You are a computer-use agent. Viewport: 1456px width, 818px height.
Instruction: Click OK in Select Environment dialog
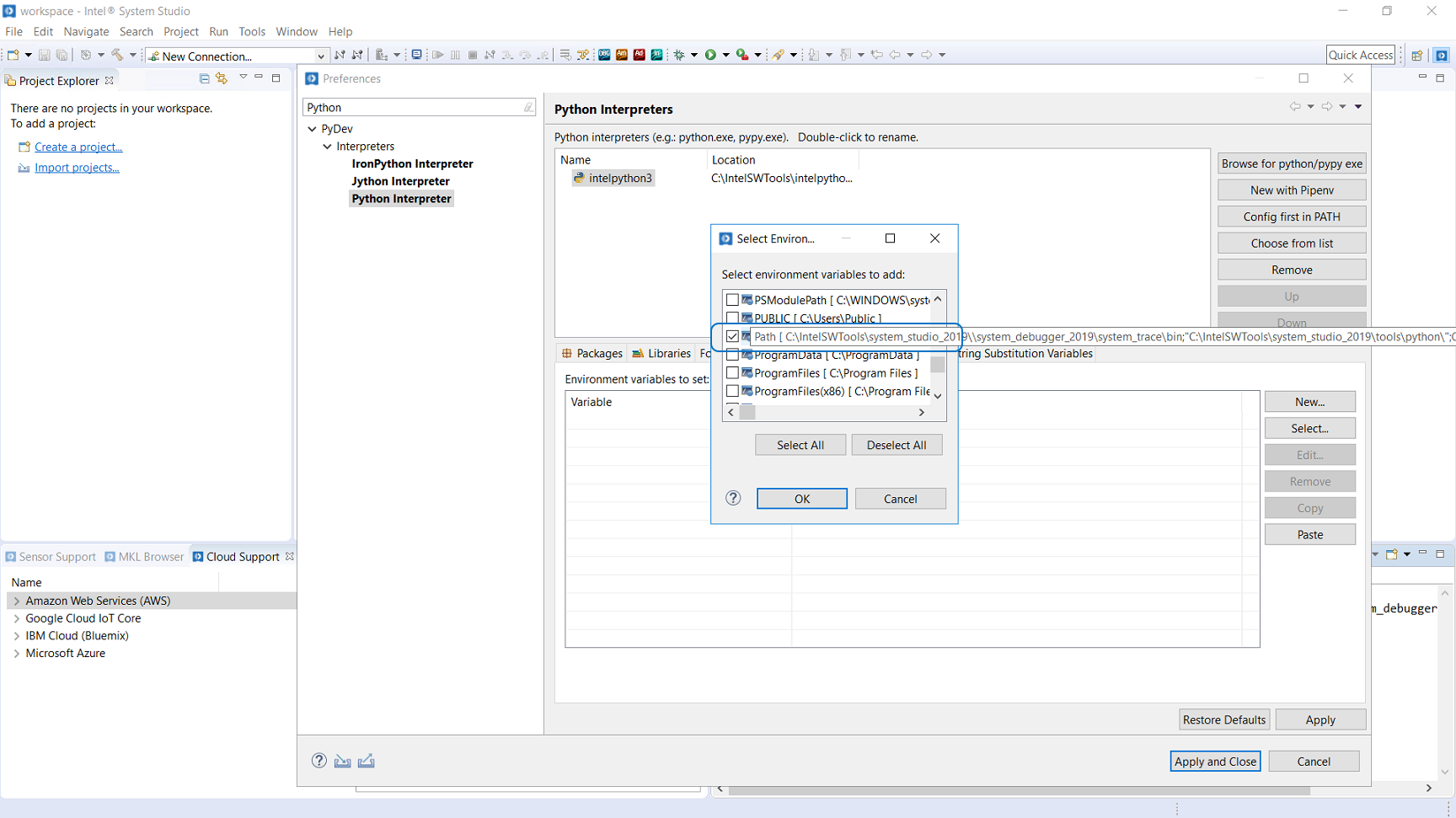(x=801, y=499)
